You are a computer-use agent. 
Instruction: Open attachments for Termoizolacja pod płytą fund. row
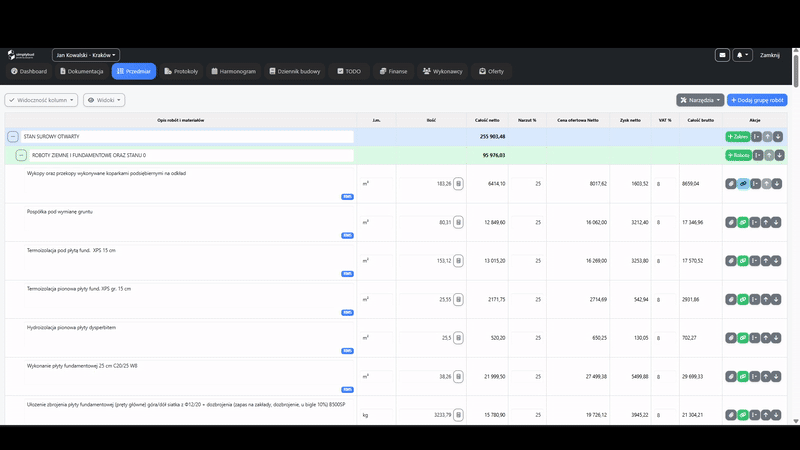pos(731,261)
